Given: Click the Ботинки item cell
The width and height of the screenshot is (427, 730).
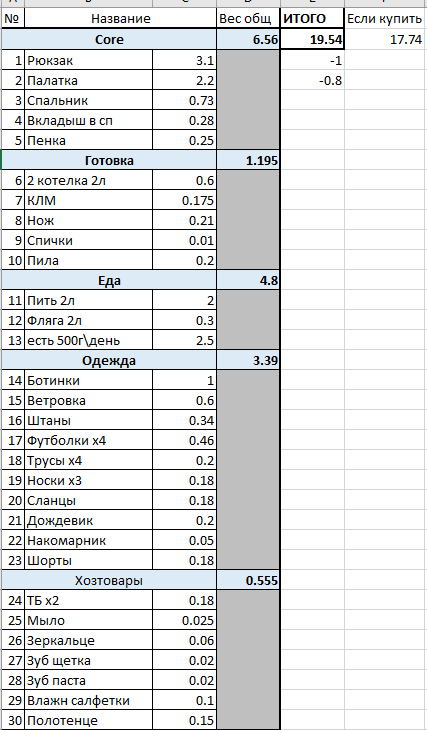Looking at the screenshot, I should (x=88, y=381).
